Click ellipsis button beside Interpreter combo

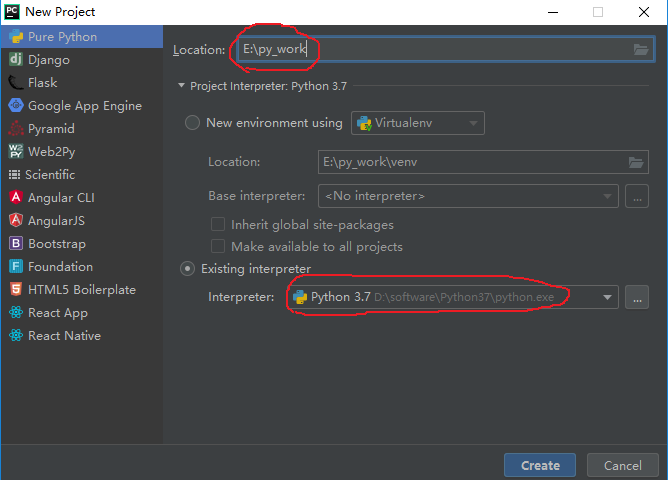(x=637, y=297)
